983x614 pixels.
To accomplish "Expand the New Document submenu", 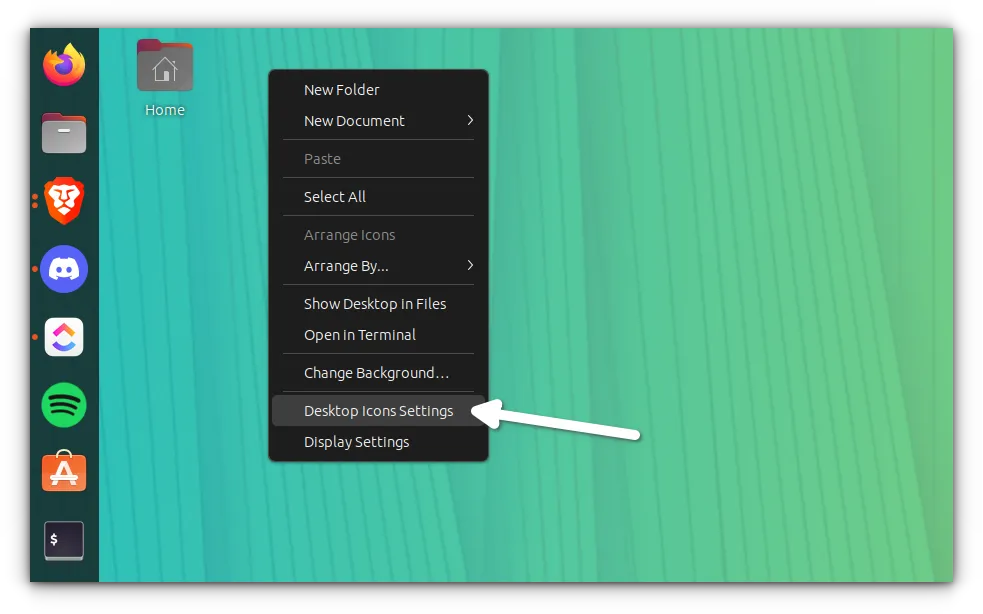I will click(x=354, y=120).
